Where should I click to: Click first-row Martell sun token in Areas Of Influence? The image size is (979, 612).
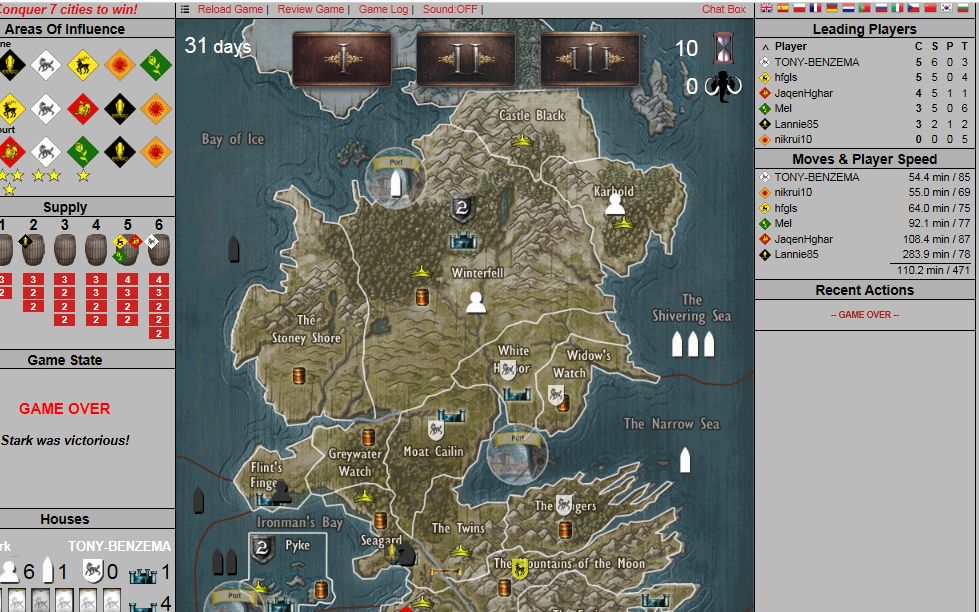[120, 64]
